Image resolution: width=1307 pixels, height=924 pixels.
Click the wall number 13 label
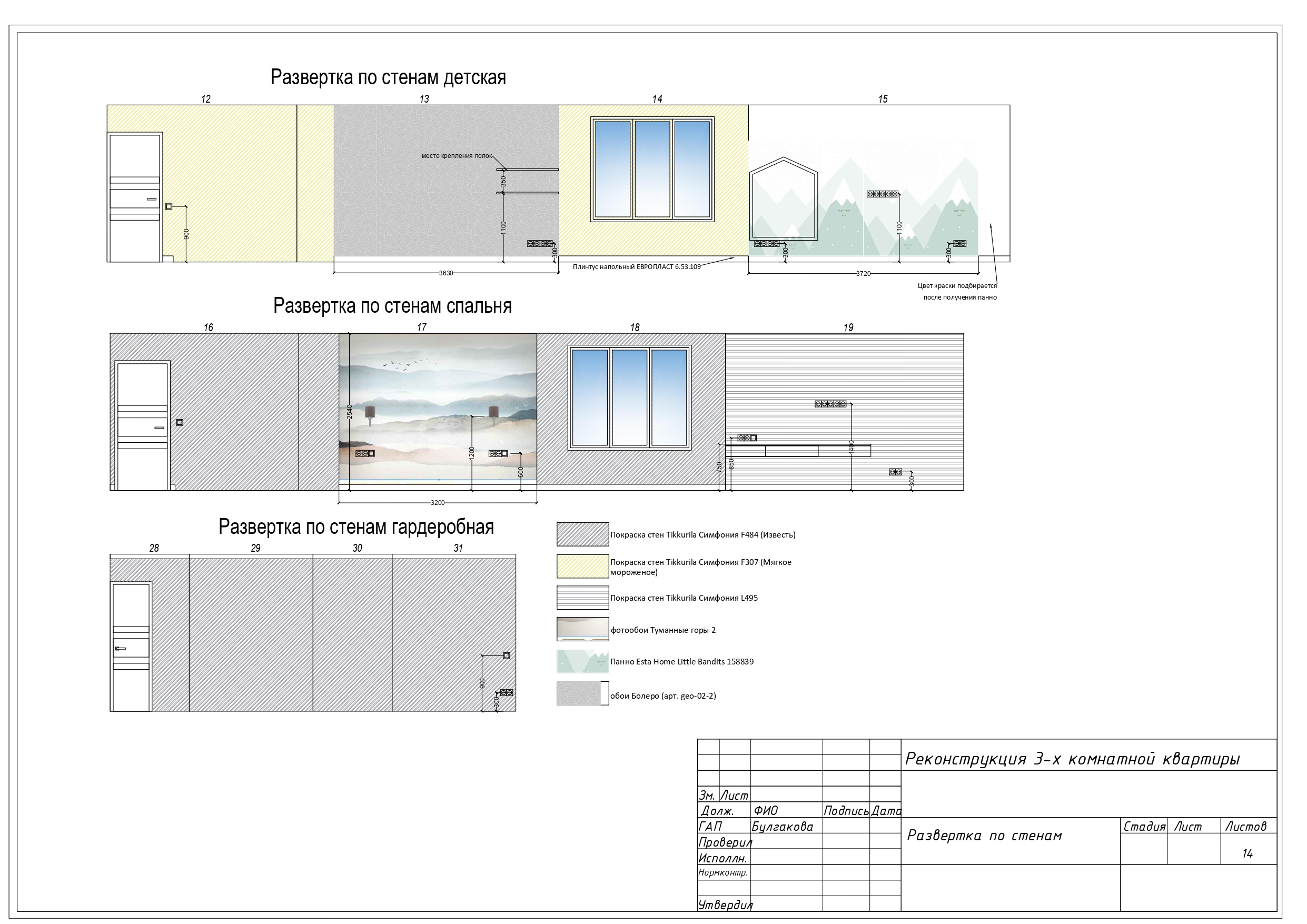click(x=424, y=99)
